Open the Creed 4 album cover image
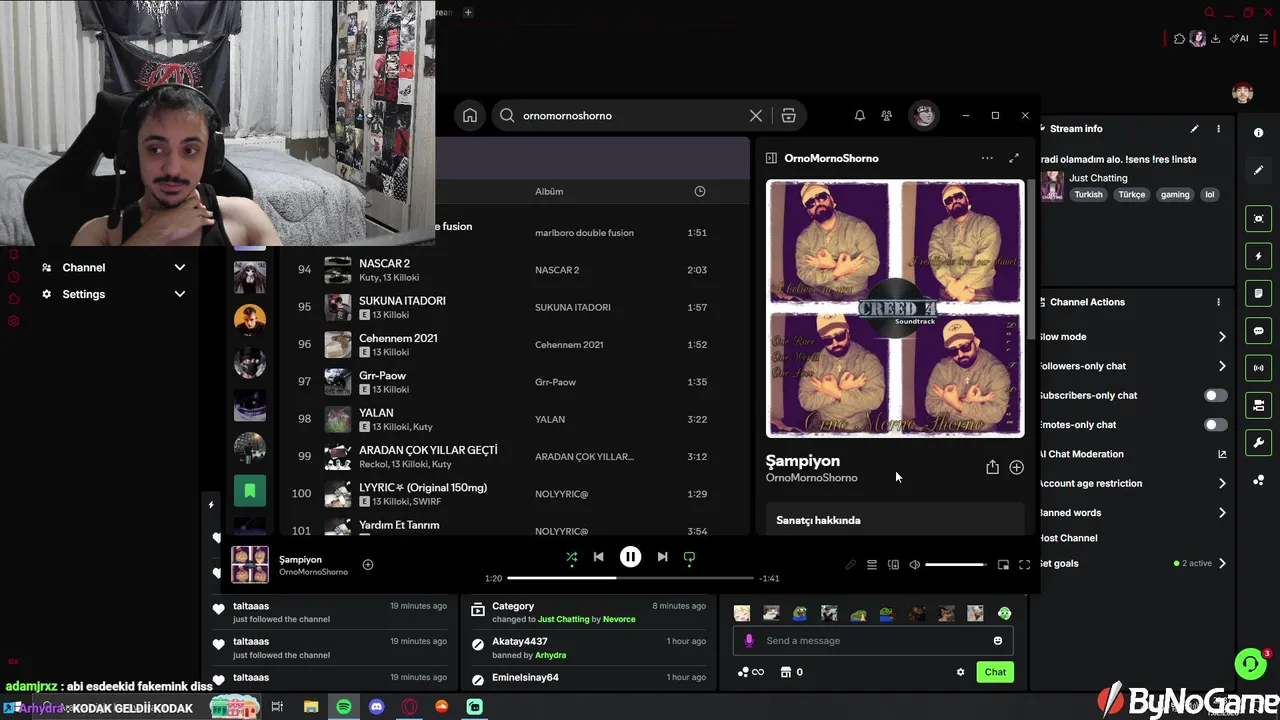The height and width of the screenshot is (720, 1280). pos(895,308)
